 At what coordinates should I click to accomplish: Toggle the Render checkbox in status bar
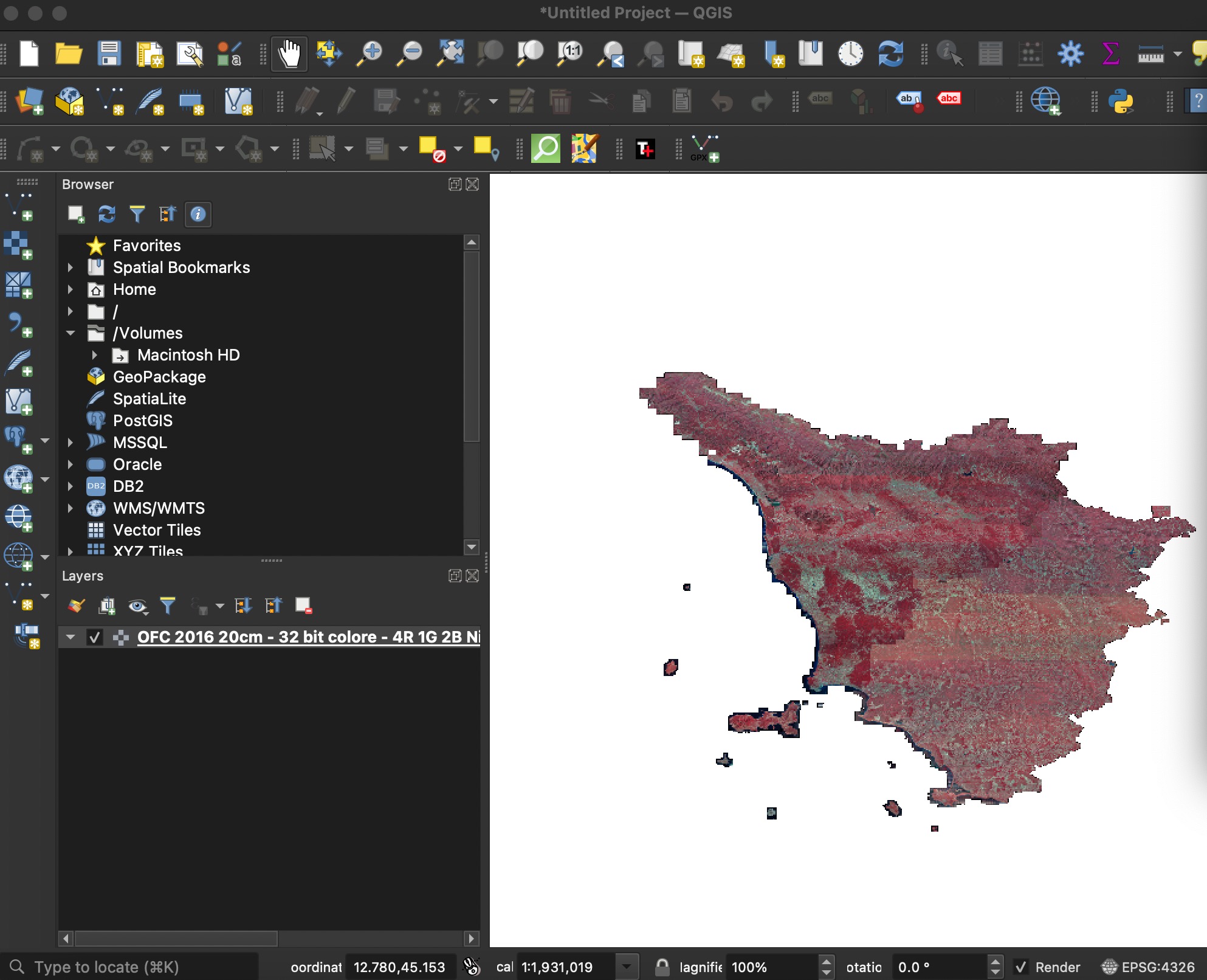coord(1021,967)
